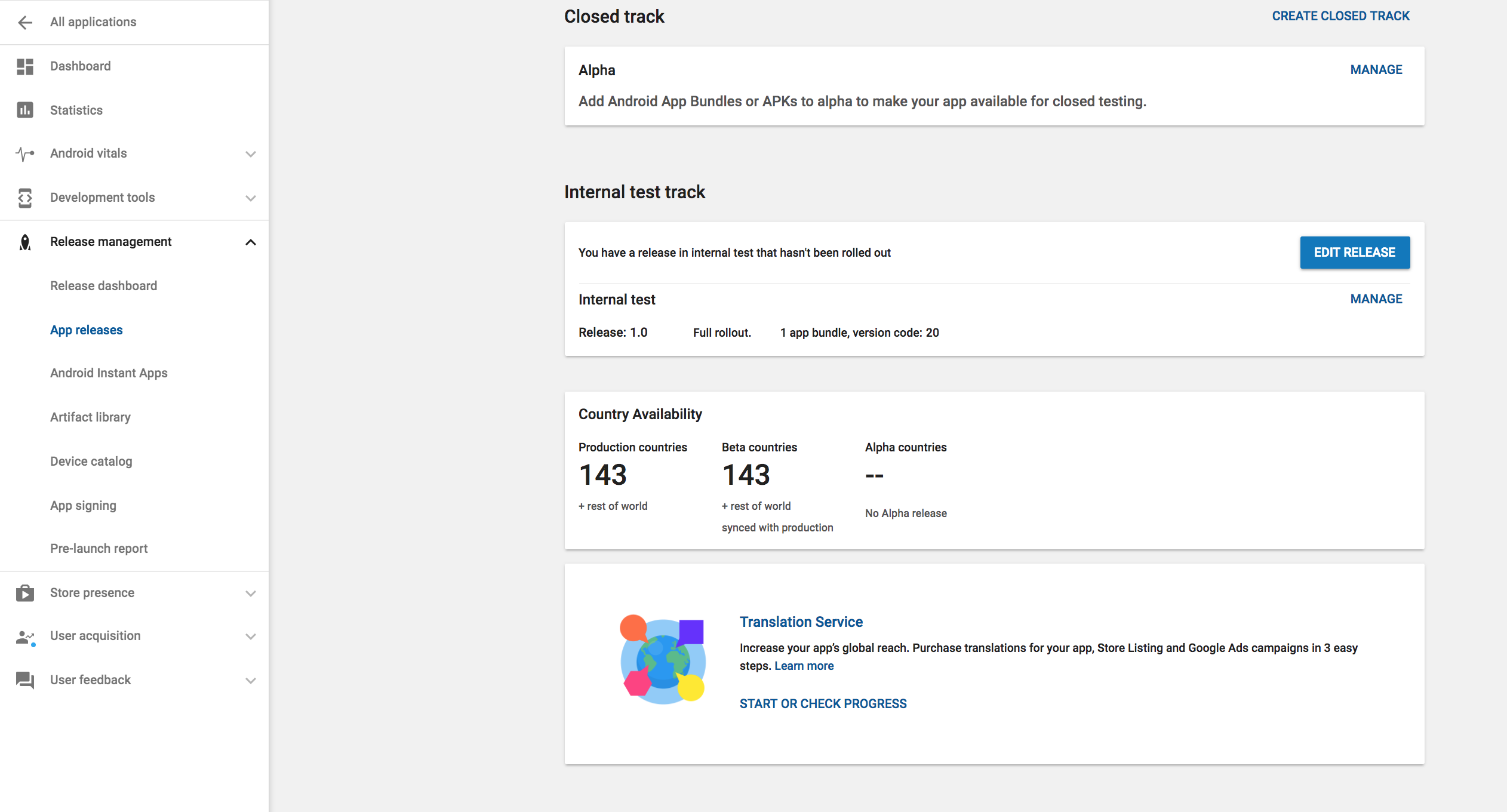Click 'synced with production' text
Screen dimensions: 1507x812
coord(777,528)
